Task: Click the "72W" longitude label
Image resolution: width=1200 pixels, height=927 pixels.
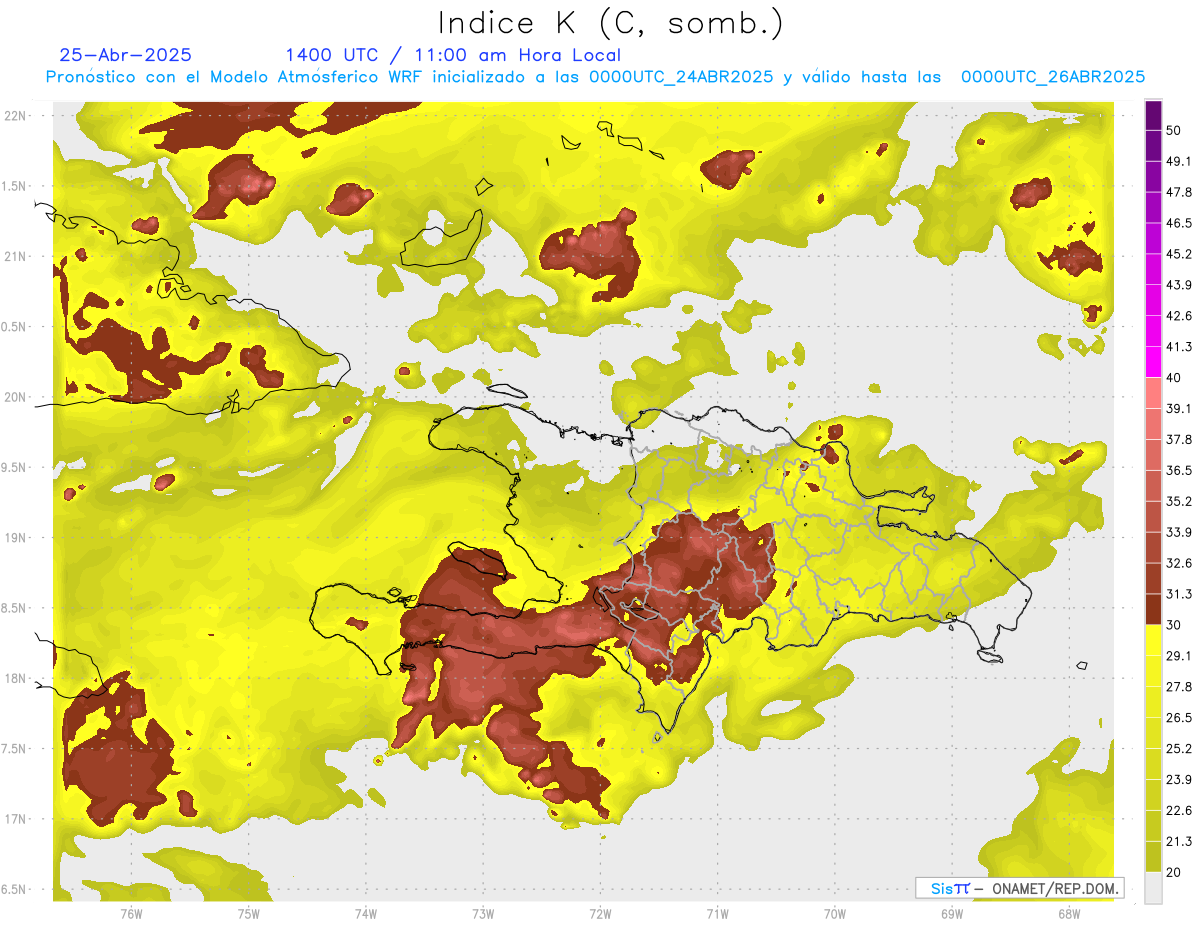Action: click(600, 914)
